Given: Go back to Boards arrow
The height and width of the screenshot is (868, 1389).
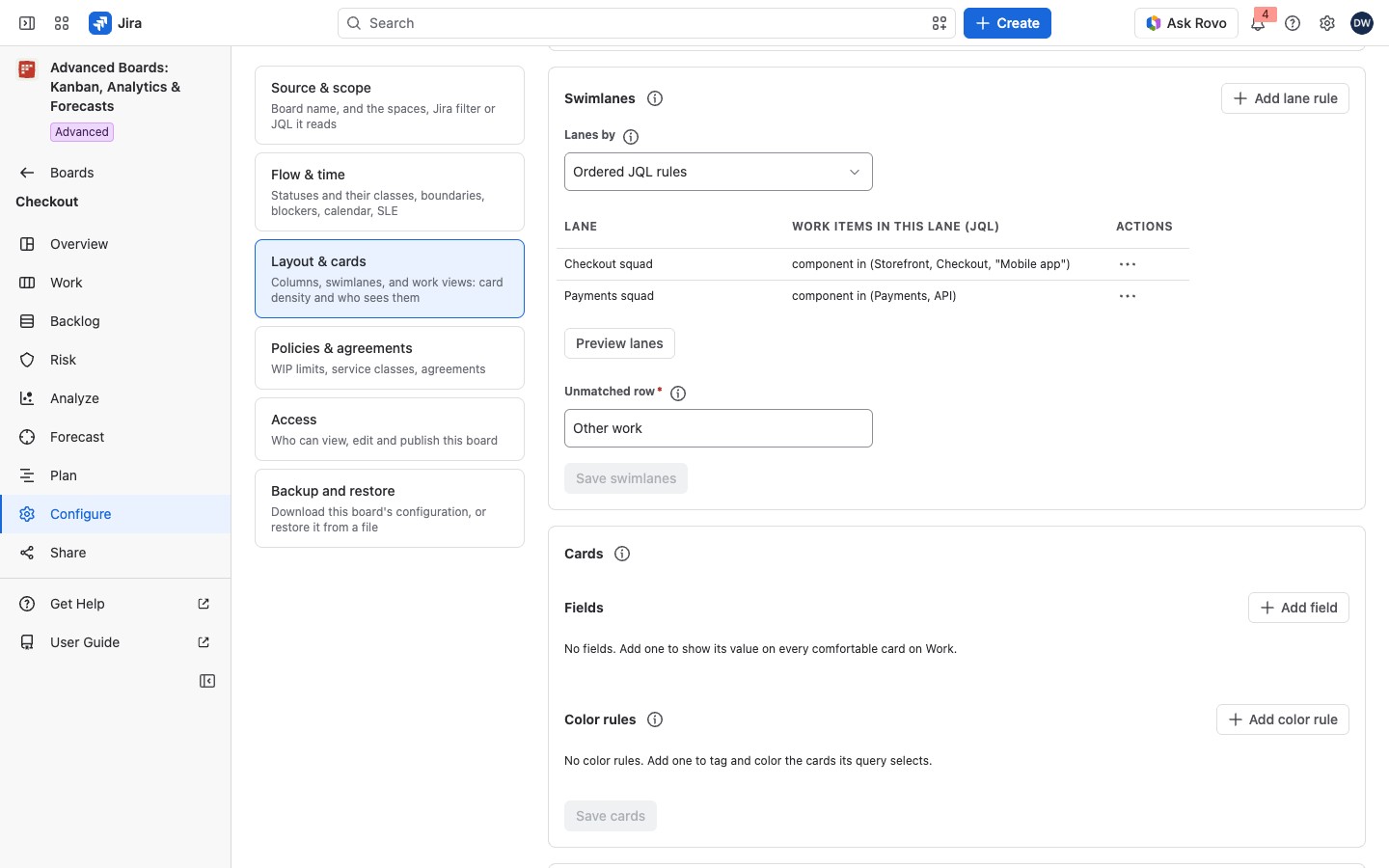Looking at the screenshot, I should [27, 173].
